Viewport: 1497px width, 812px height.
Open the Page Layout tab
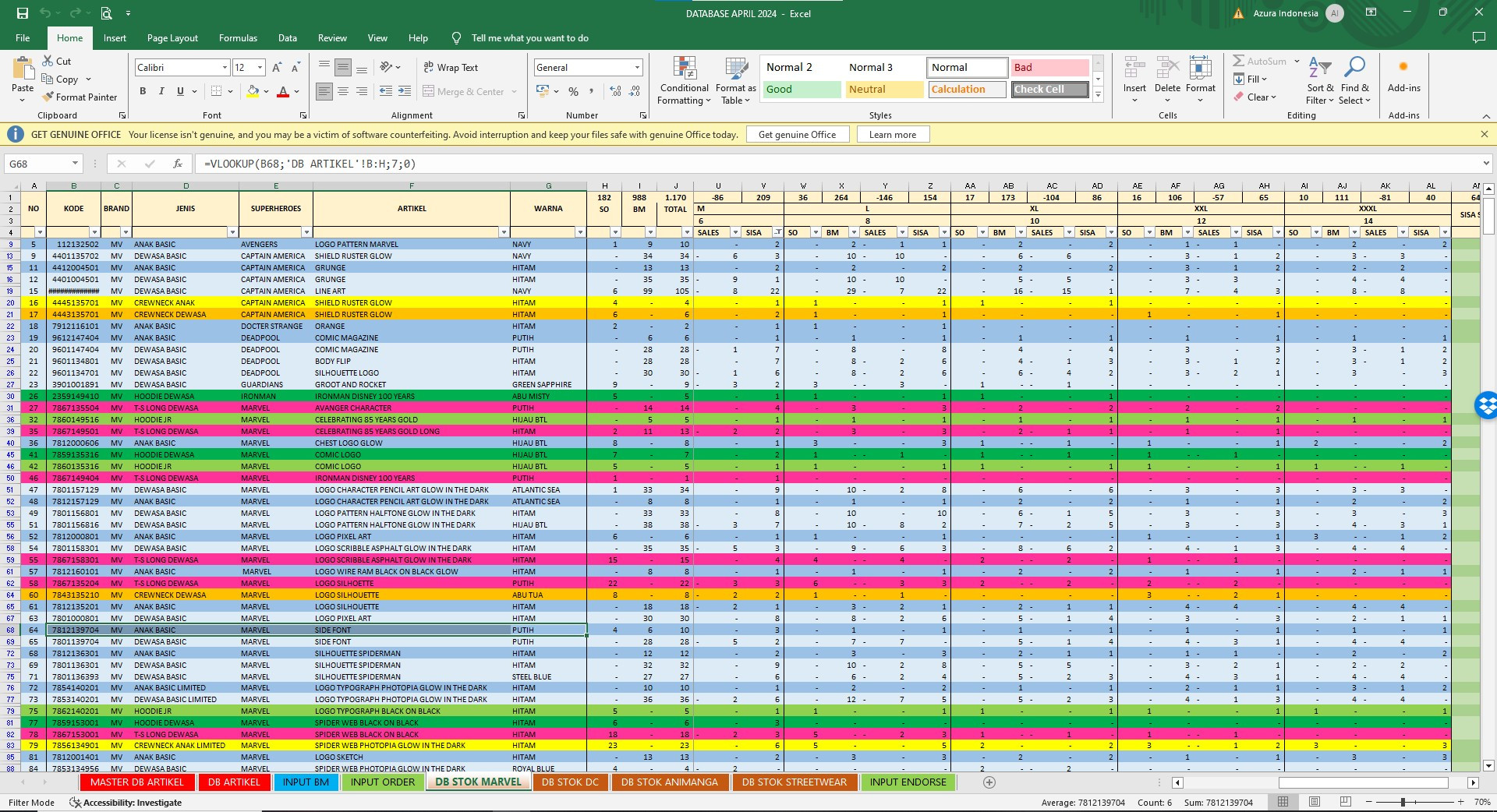coord(172,38)
